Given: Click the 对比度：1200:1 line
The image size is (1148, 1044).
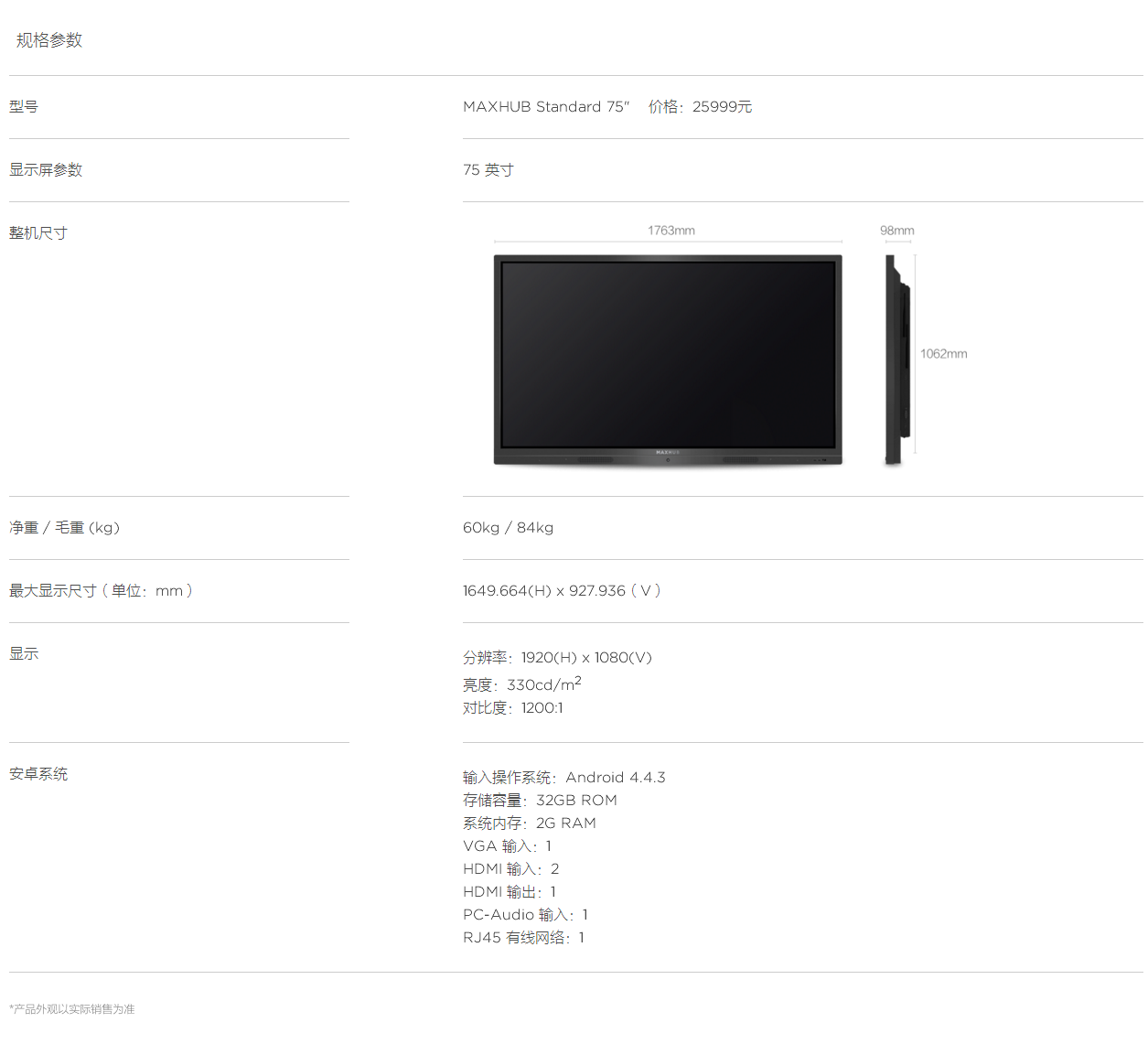Looking at the screenshot, I should 513,708.
